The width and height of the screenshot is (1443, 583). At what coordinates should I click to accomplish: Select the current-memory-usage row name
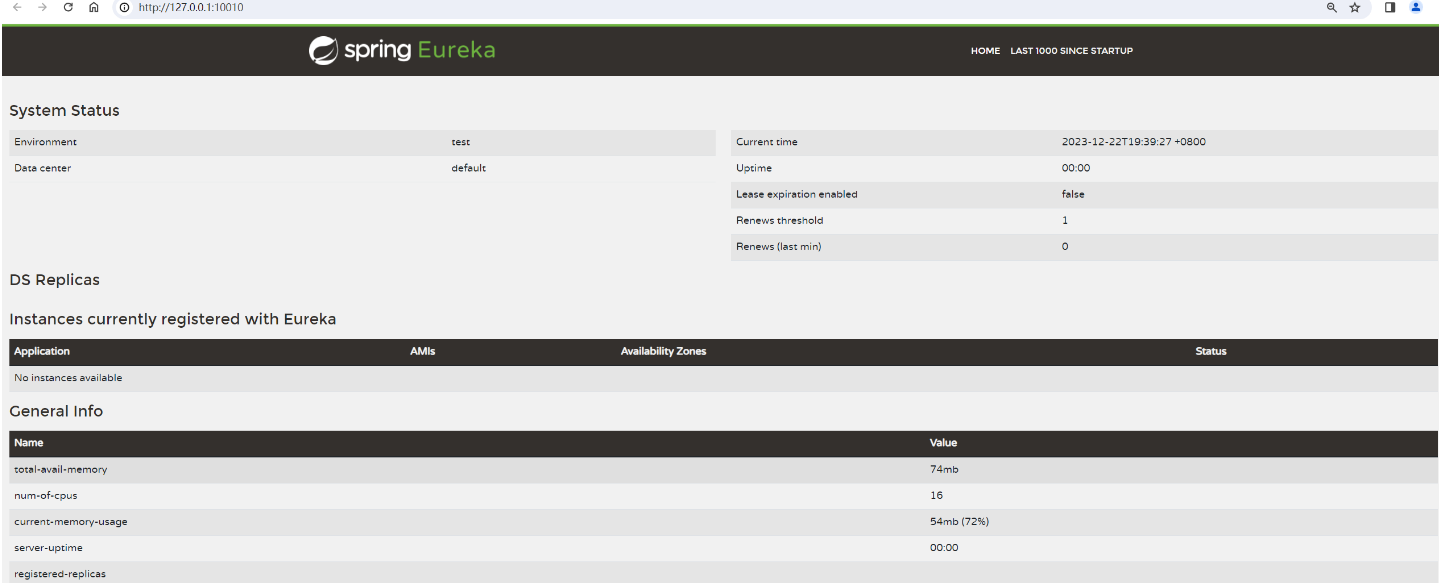coord(70,521)
